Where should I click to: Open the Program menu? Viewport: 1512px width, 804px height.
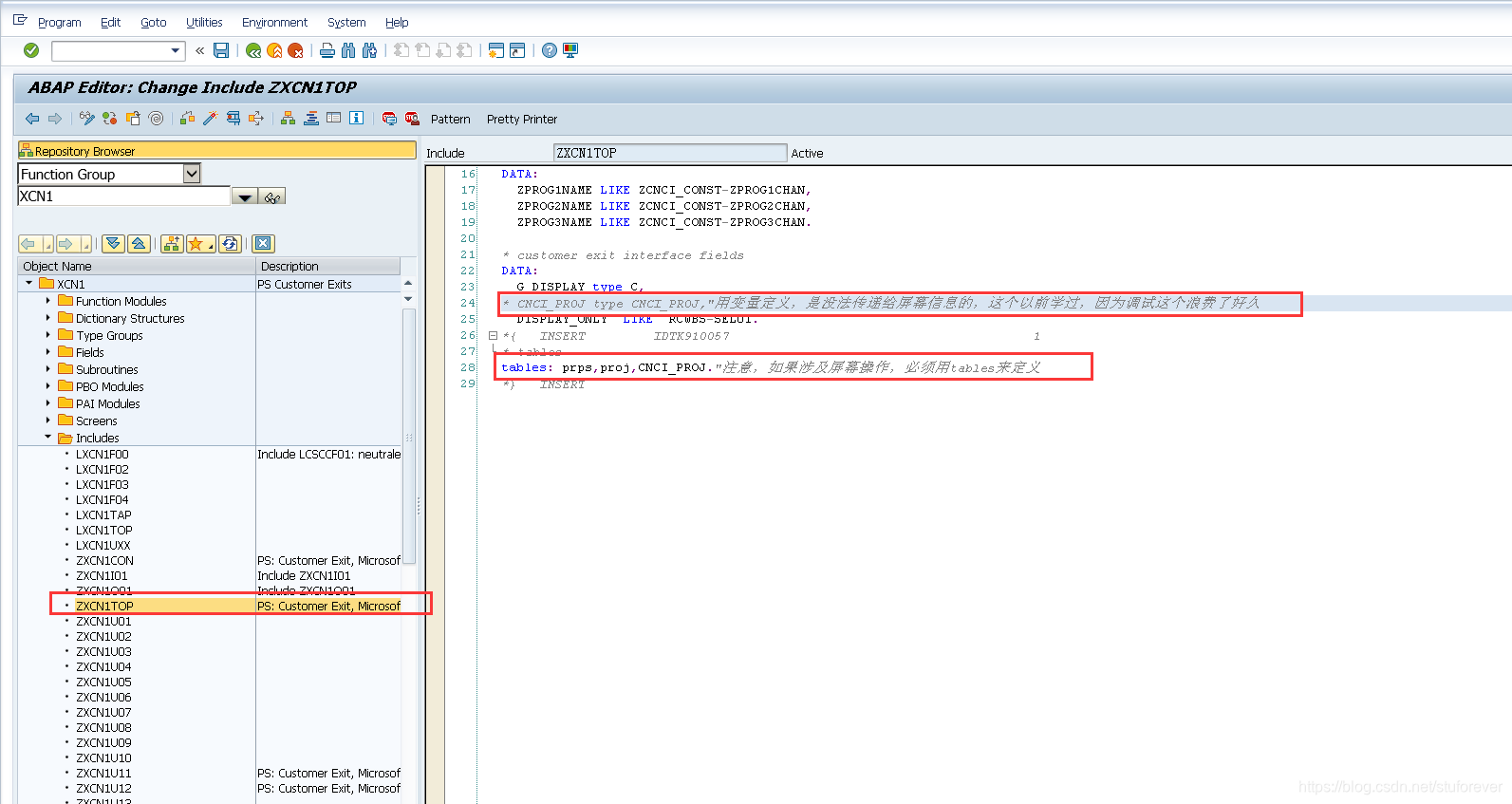[59, 22]
